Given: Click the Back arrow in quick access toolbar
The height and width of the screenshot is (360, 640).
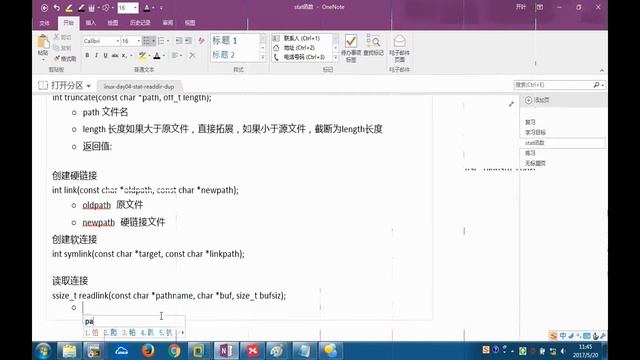Looking at the screenshot, I should [44, 8].
